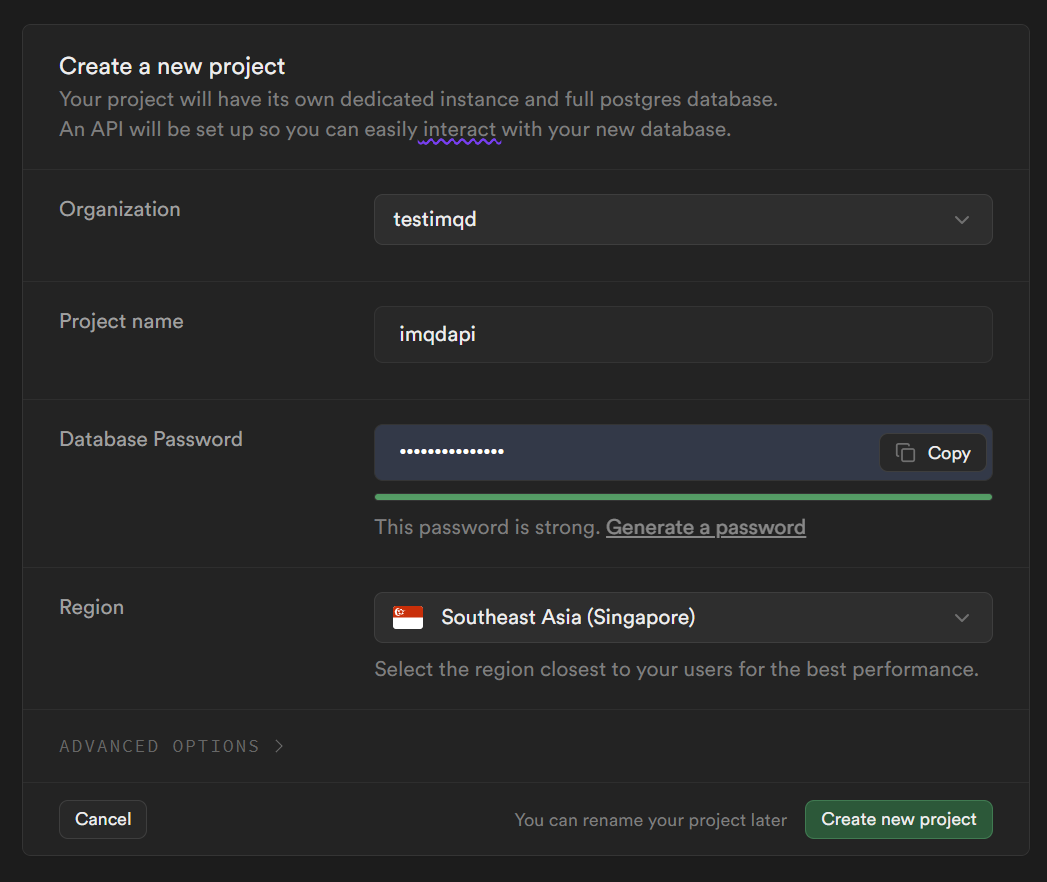The width and height of the screenshot is (1047, 882).
Task: Click the chevron in the Region field
Action: click(x=962, y=617)
